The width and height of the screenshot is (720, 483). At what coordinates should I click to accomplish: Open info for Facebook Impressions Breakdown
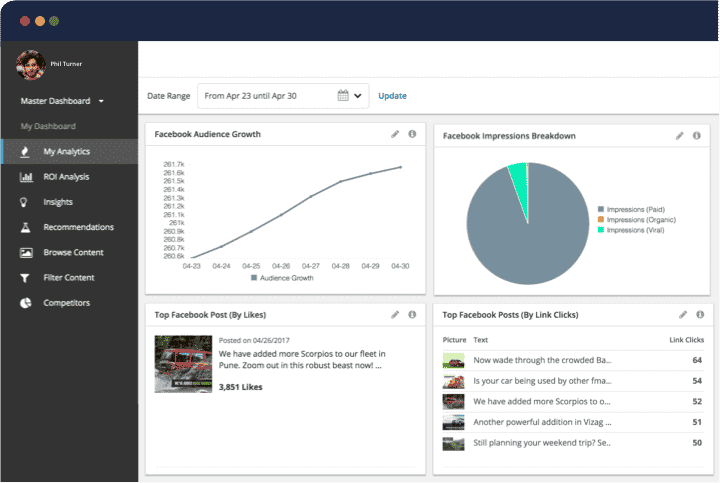pyautogui.click(x=696, y=135)
